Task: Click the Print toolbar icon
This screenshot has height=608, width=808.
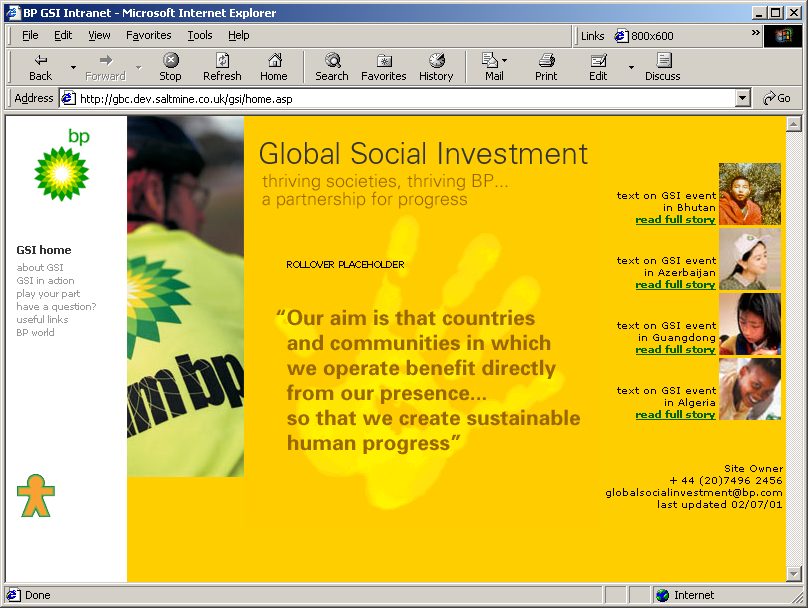Action: (546, 61)
